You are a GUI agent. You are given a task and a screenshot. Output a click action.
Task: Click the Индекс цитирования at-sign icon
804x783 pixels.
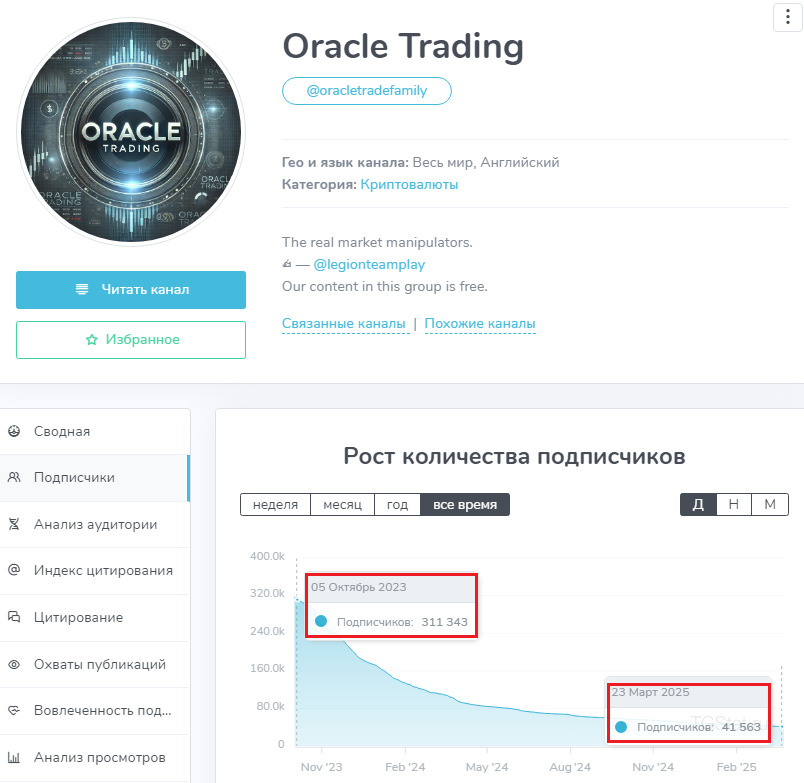point(14,570)
